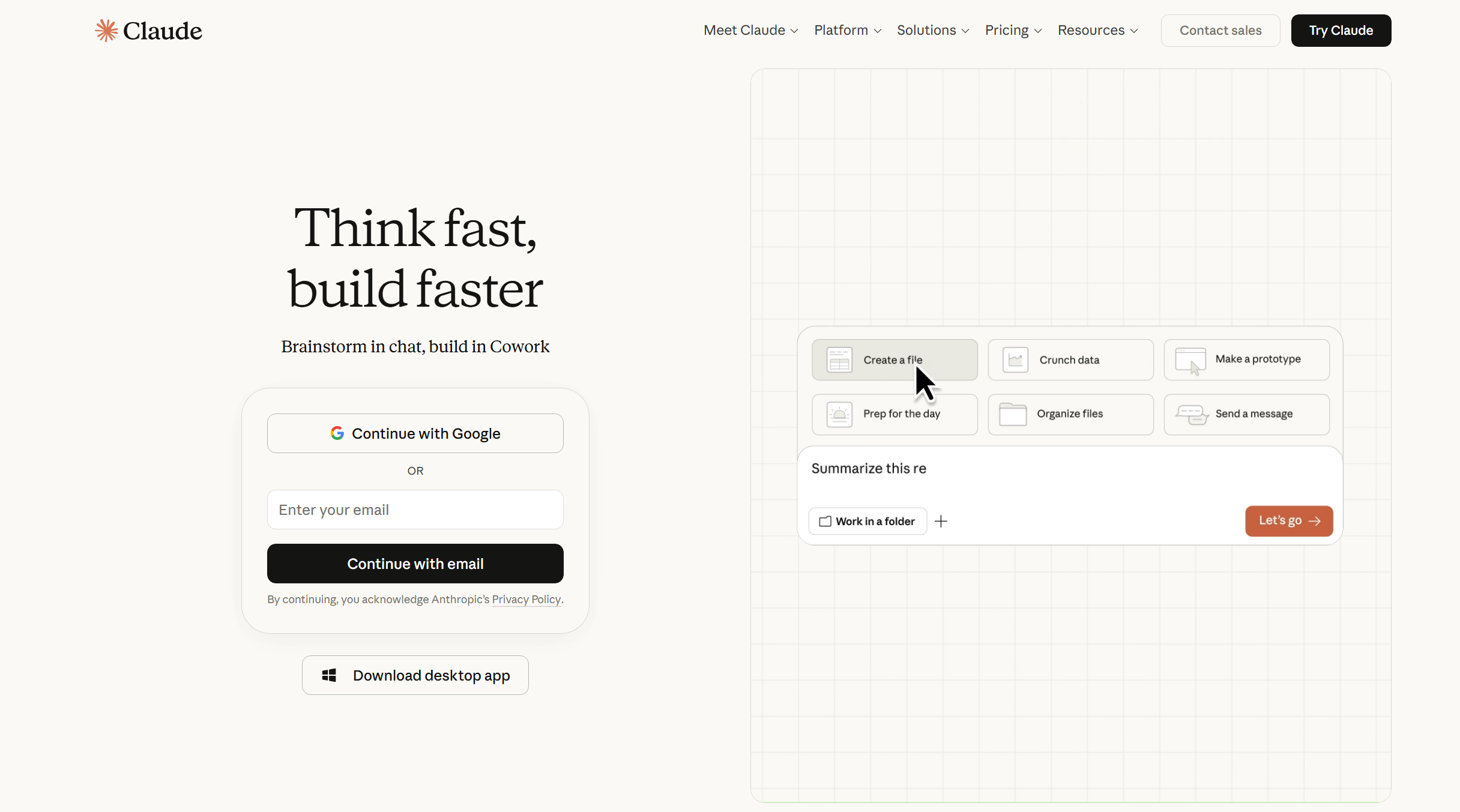This screenshot has height=812, width=1460.
Task: Open the Privacy Policy link
Action: click(526, 599)
